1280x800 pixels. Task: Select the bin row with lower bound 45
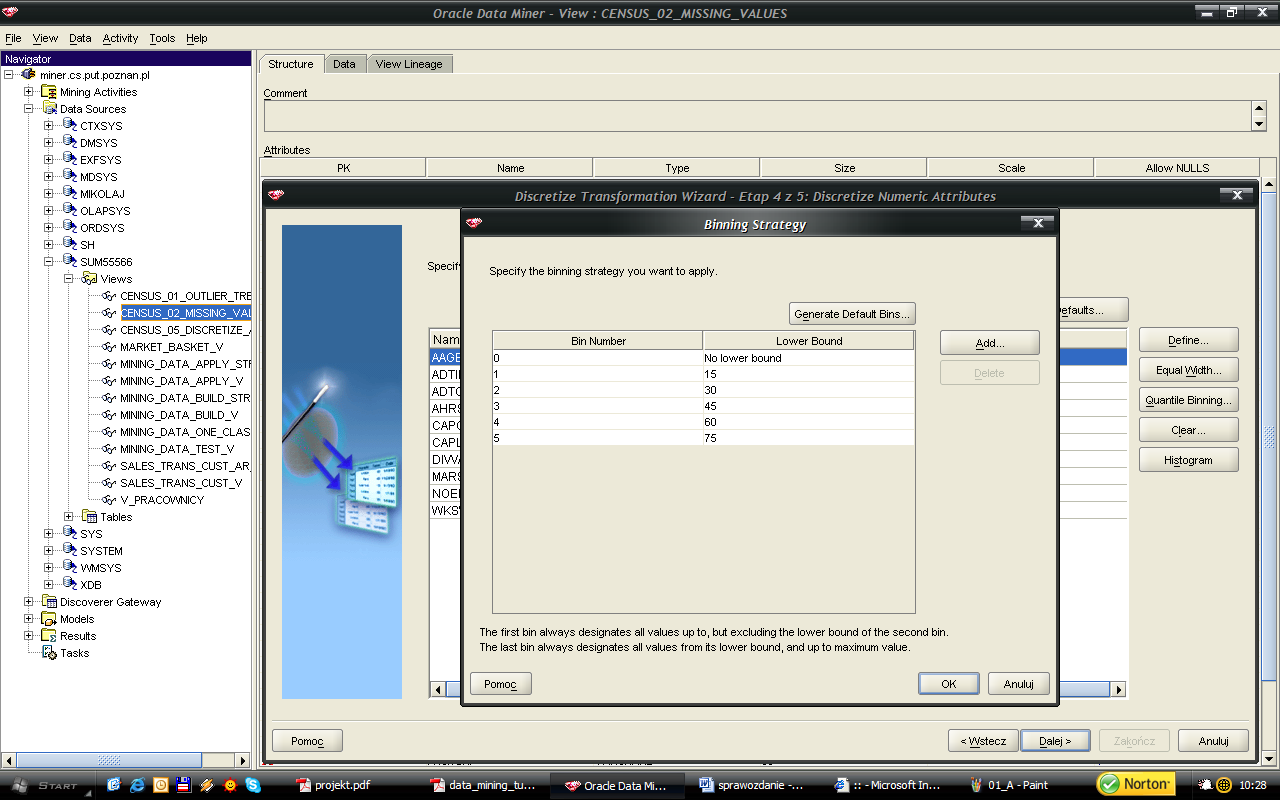click(703, 406)
